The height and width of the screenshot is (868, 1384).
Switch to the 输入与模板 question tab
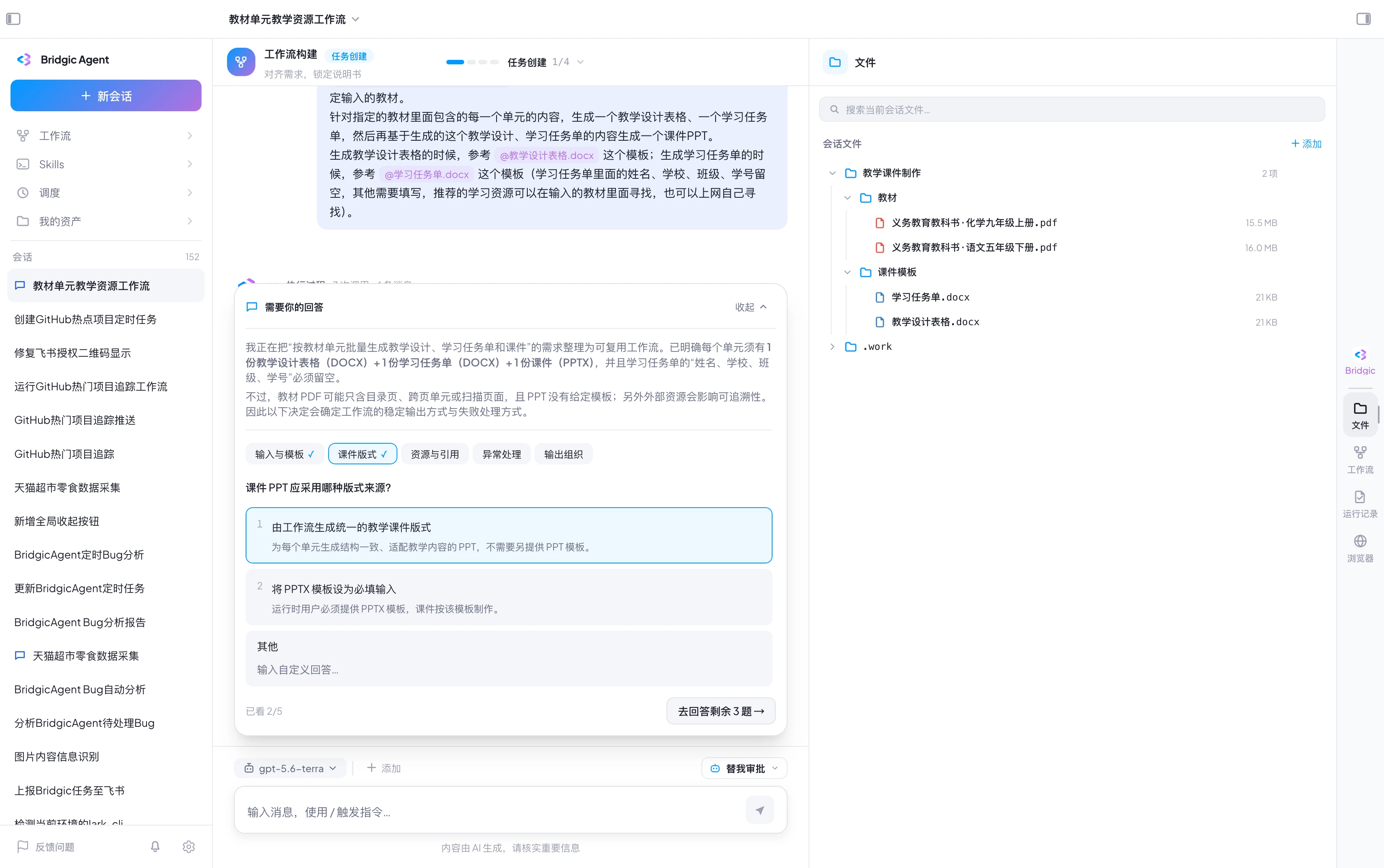284,454
